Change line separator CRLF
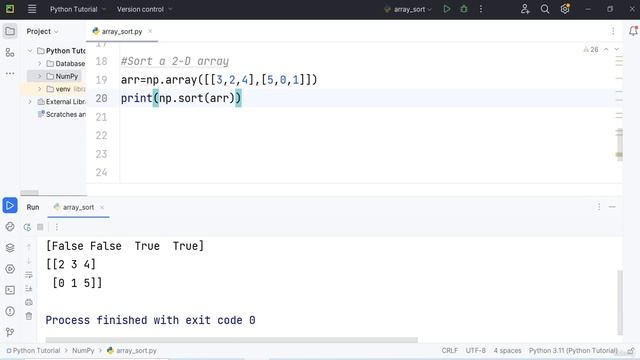The height and width of the screenshot is (360, 640). coord(449,351)
